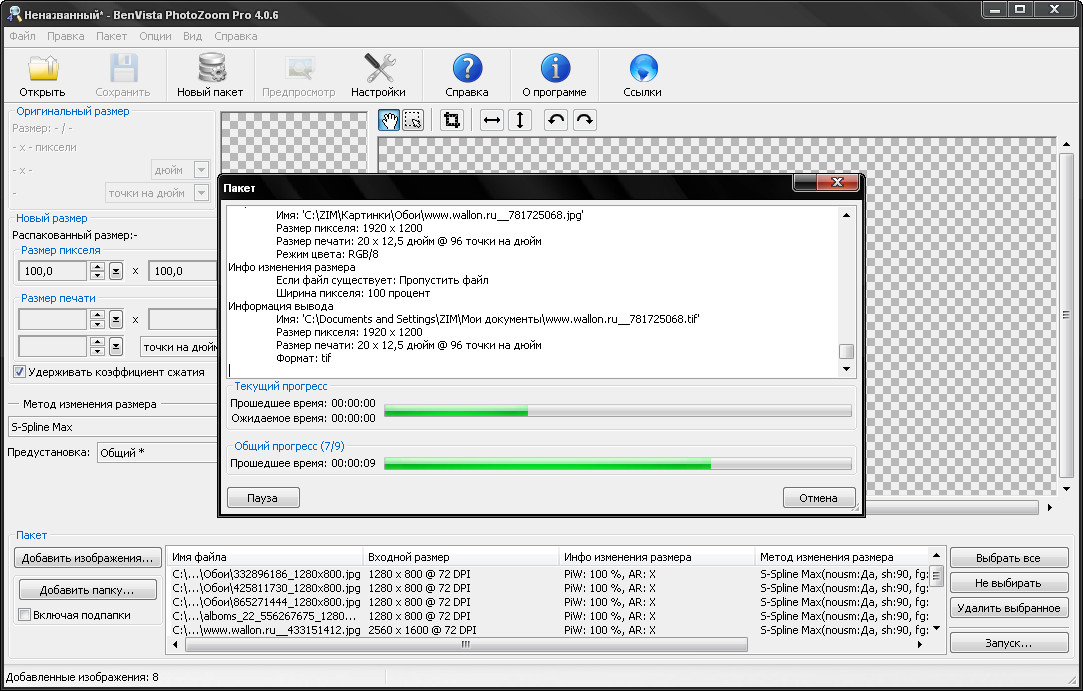Viewport: 1083px width, 691px height.
Task: Increase pixel width with stepper up arrow
Action: click(x=97, y=267)
